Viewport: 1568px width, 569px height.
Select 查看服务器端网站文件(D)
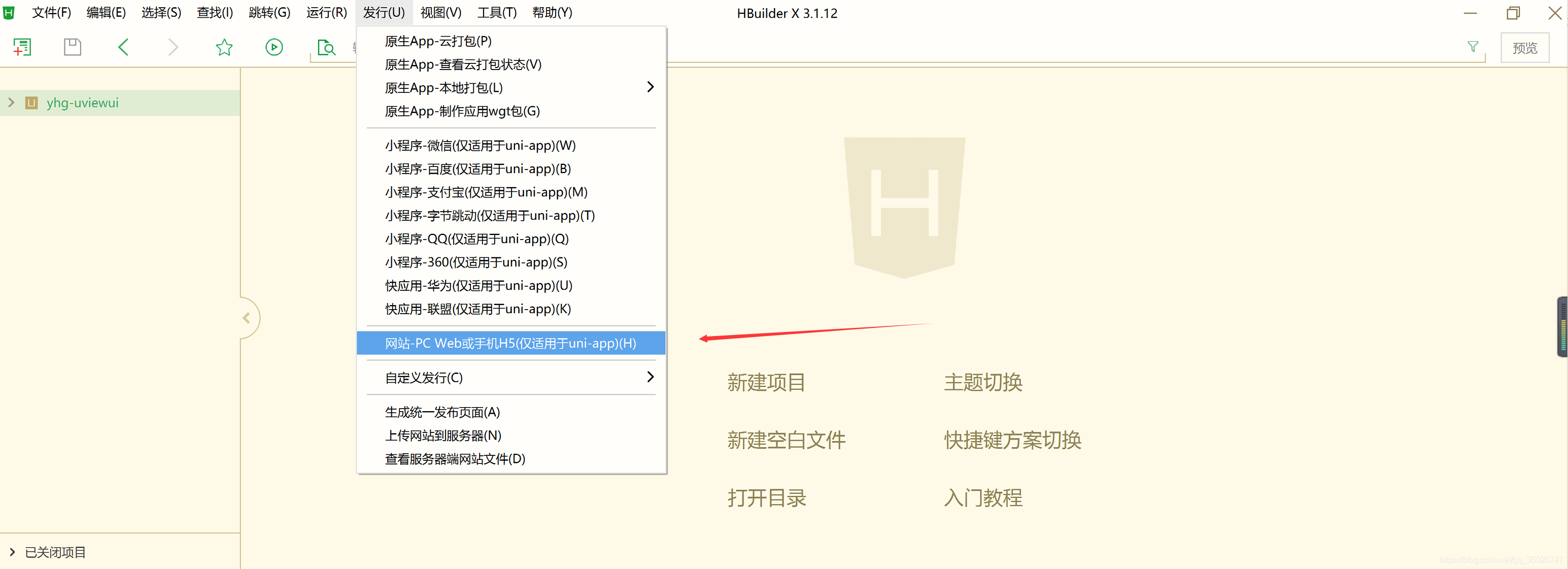510,459
